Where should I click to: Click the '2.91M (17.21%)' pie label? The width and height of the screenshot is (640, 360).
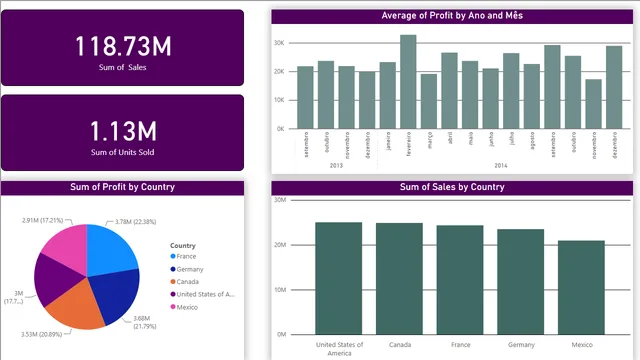(42, 220)
